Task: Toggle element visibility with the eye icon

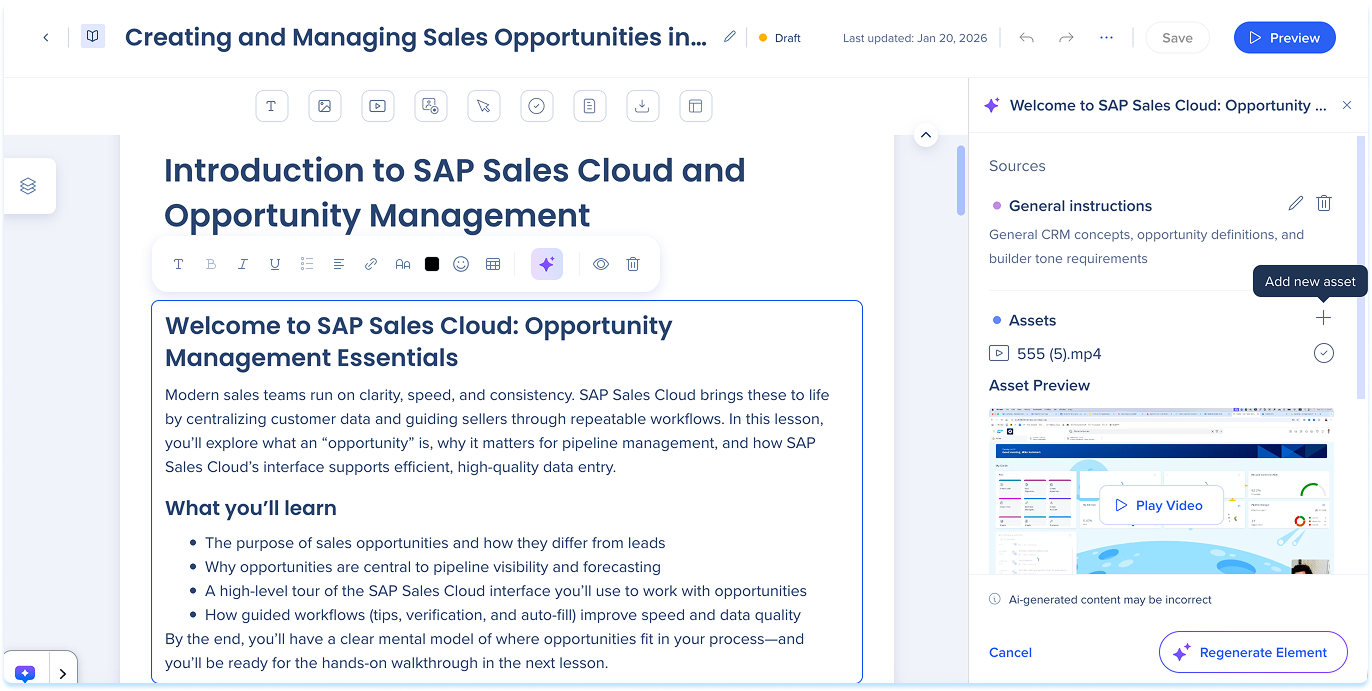Action: (601, 264)
